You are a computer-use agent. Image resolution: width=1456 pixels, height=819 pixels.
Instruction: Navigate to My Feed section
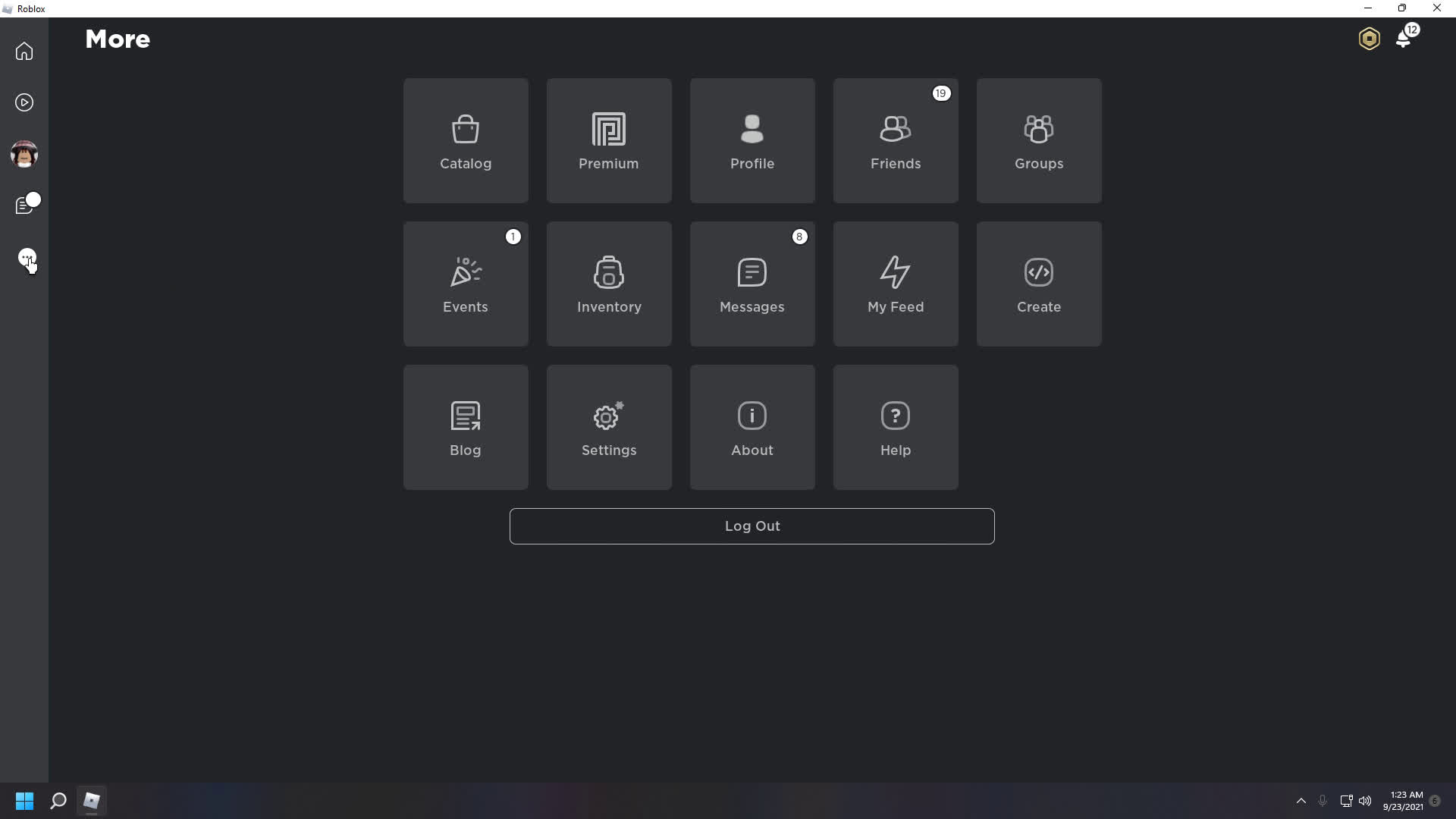[895, 284]
